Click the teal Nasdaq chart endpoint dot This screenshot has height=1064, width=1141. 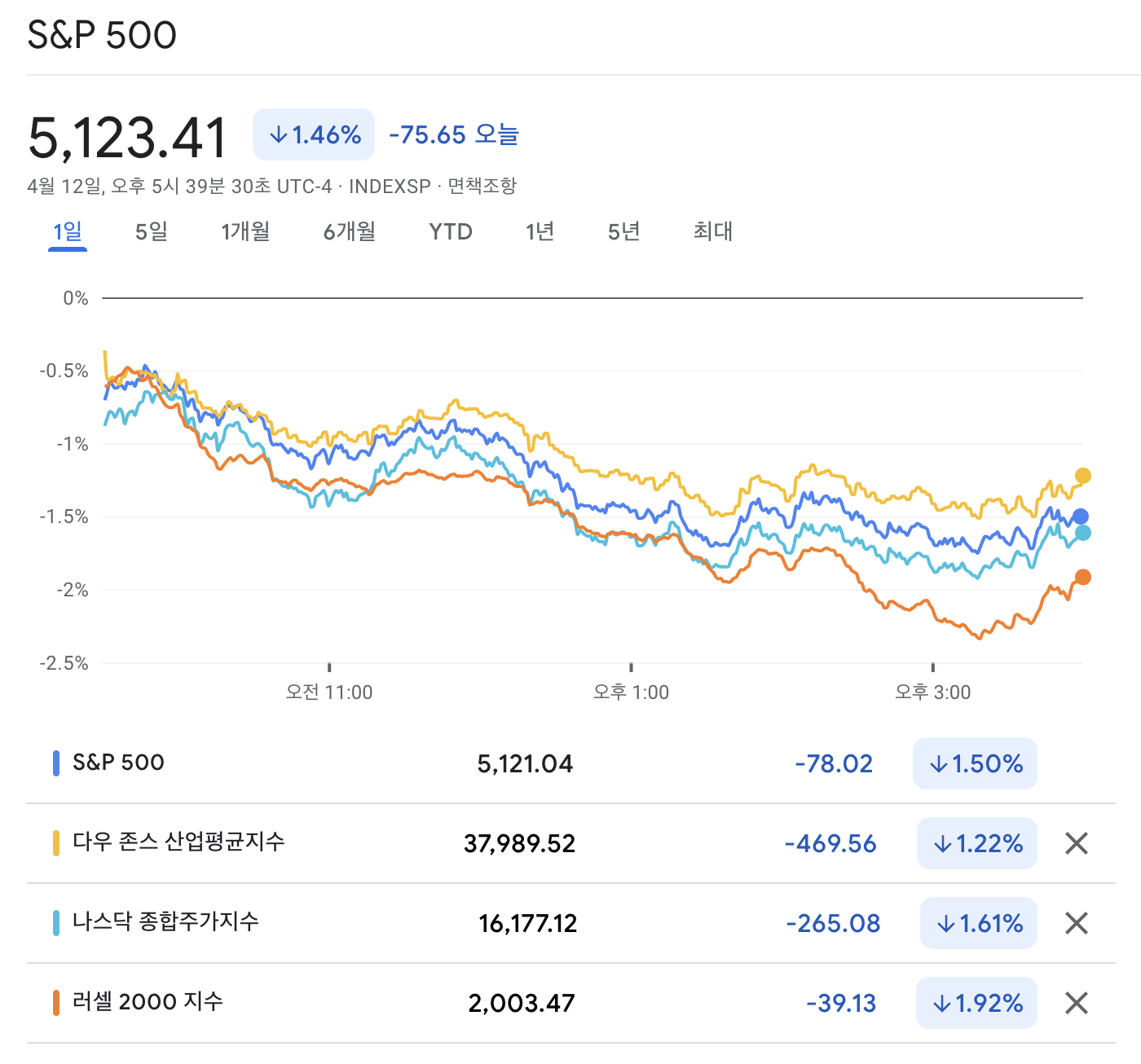click(1082, 533)
